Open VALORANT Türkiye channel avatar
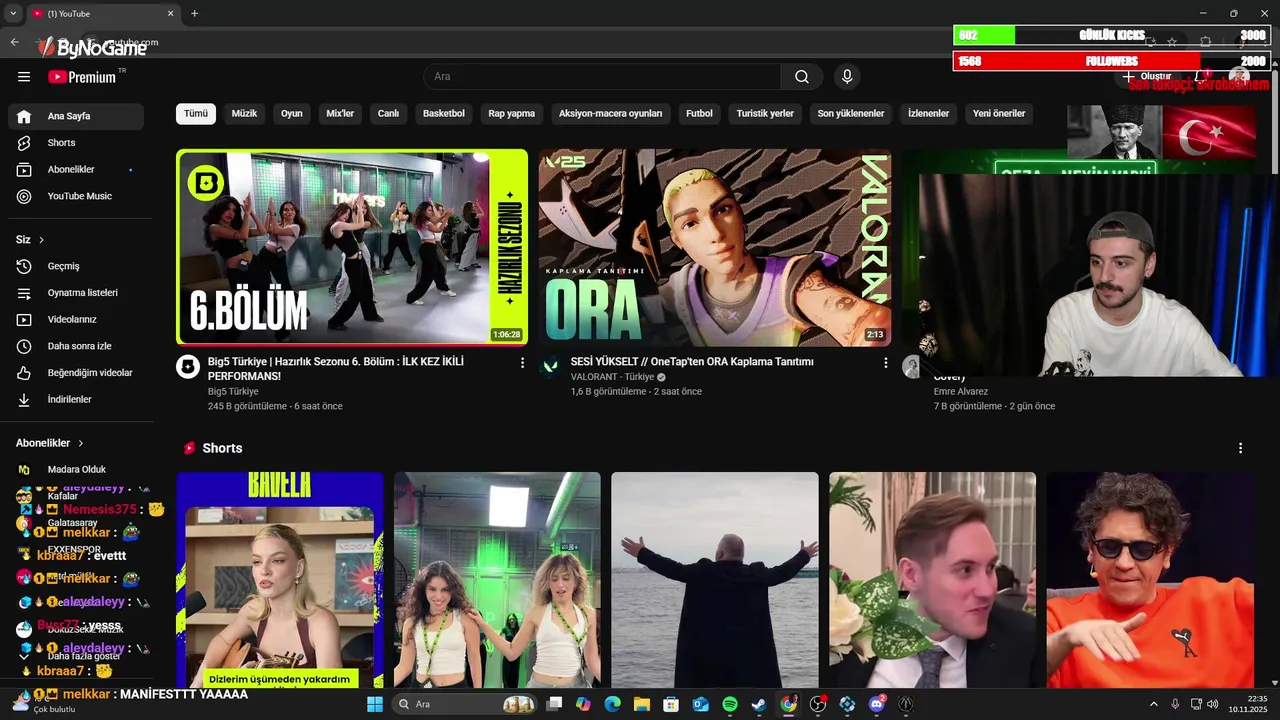 click(x=550, y=366)
